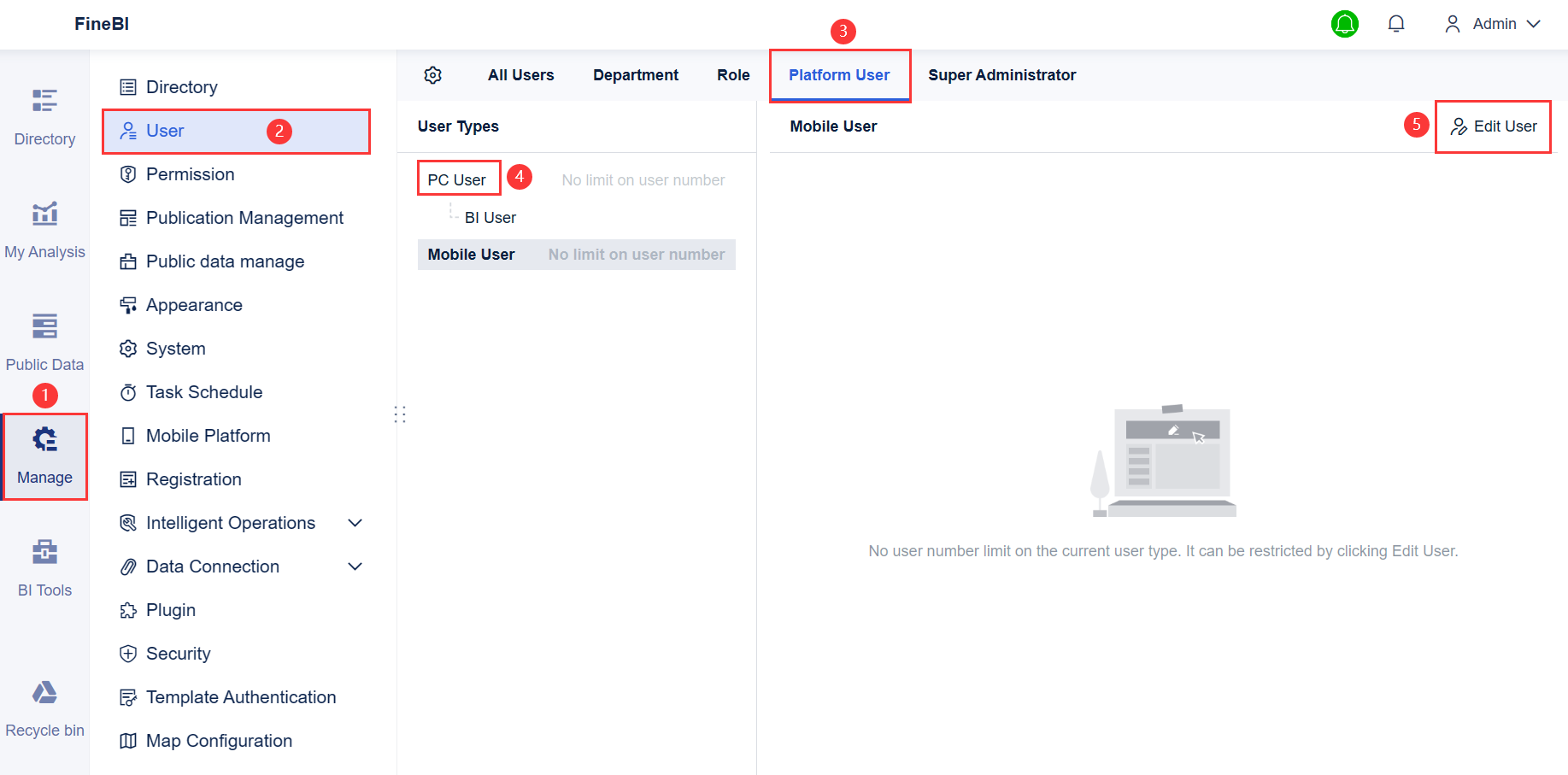Open the notification bell
This screenshot has width=1568, height=775.
point(1395,23)
